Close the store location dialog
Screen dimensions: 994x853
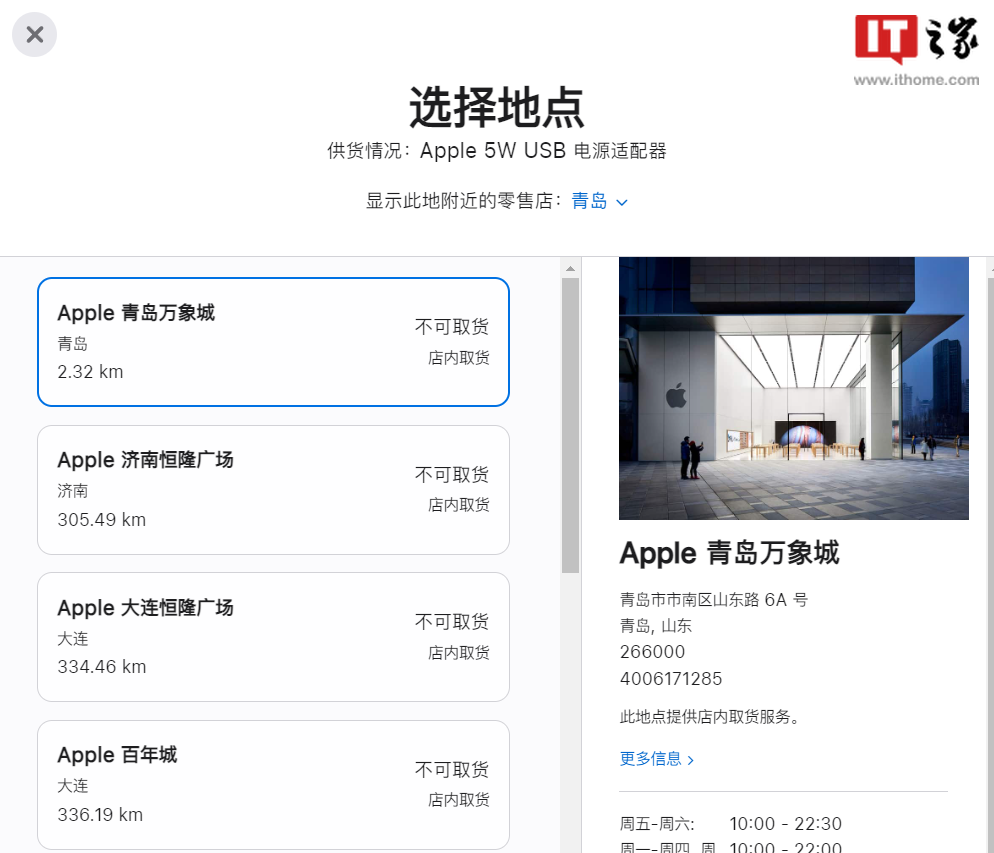click(34, 34)
